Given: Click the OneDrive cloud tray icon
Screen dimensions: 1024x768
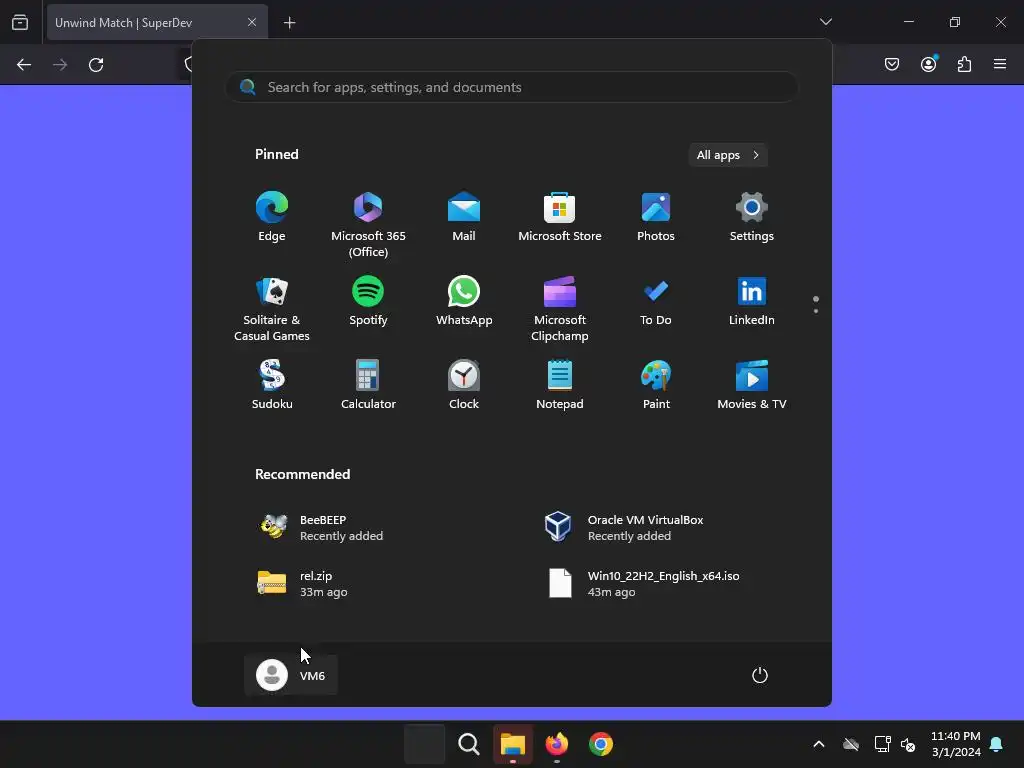Looking at the screenshot, I should pos(851,744).
